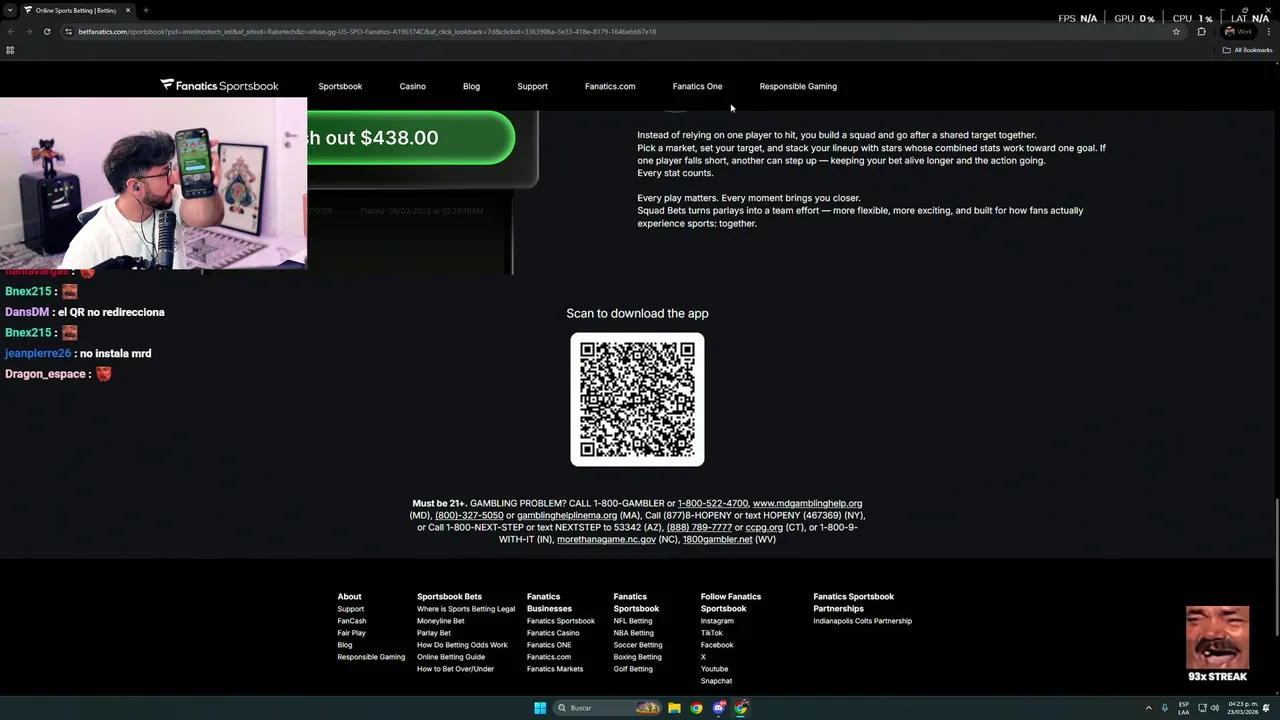Image resolution: width=1280 pixels, height=720 pixels.
Task: Open the Blog nav item
Action: 471,86
